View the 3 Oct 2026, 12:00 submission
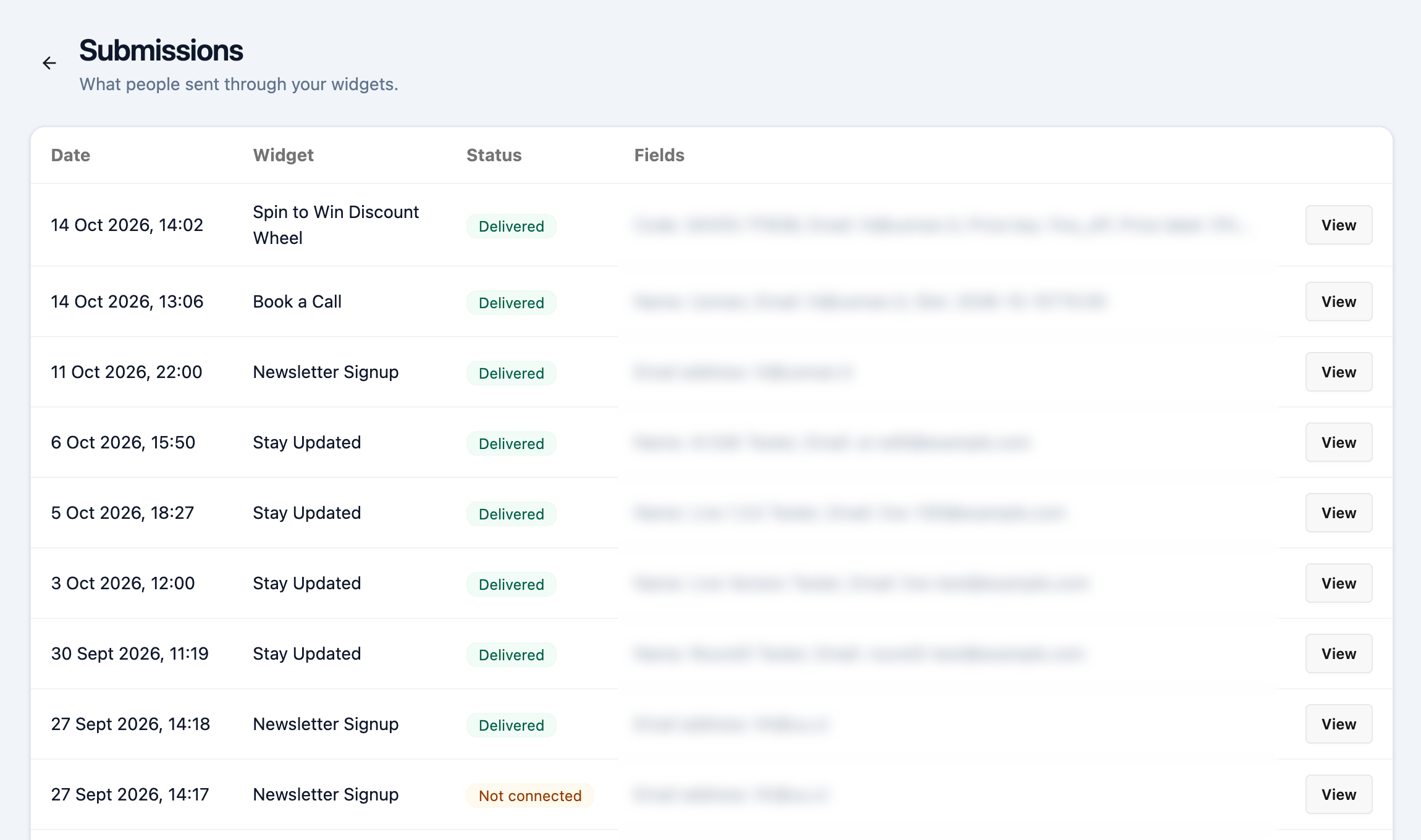Screen dimensions: 1421x840 pyautogui.click(x=1339, y=583)
